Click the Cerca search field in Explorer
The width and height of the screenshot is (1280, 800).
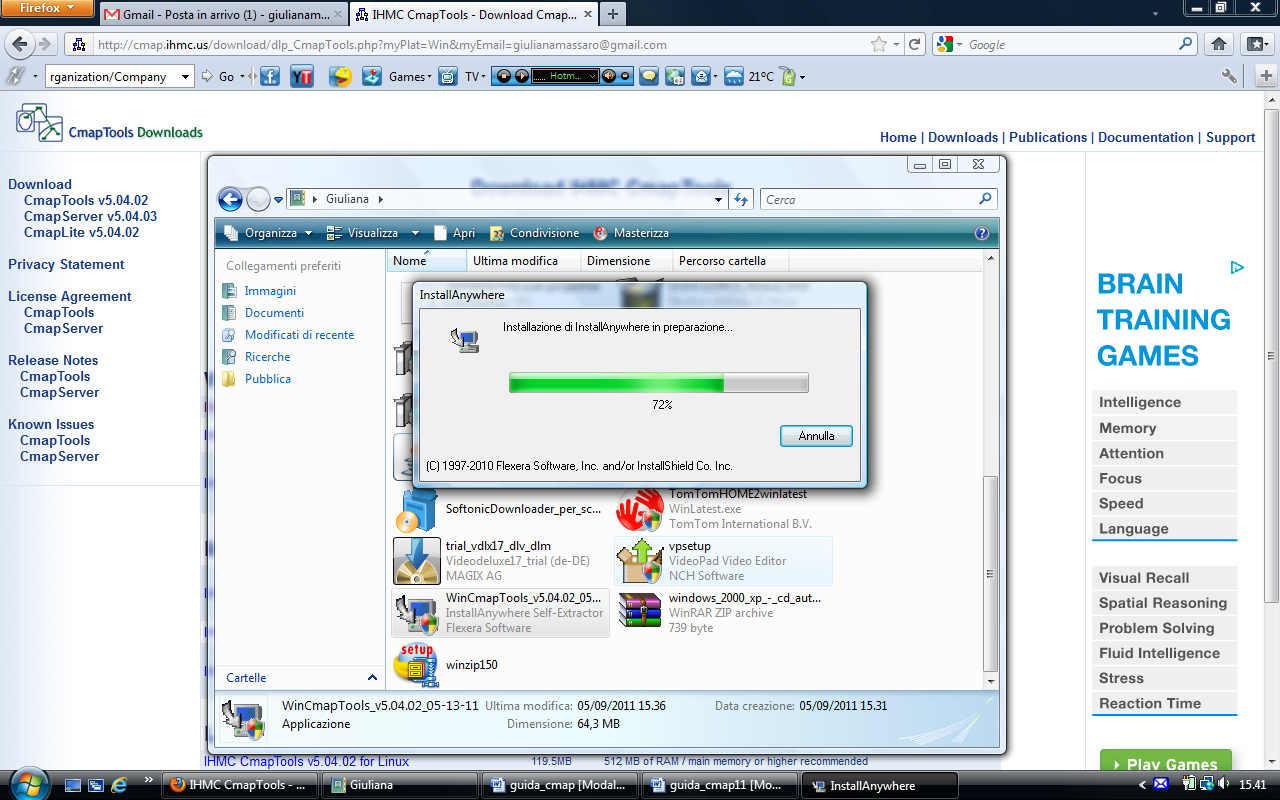click(x=878, y=199)
